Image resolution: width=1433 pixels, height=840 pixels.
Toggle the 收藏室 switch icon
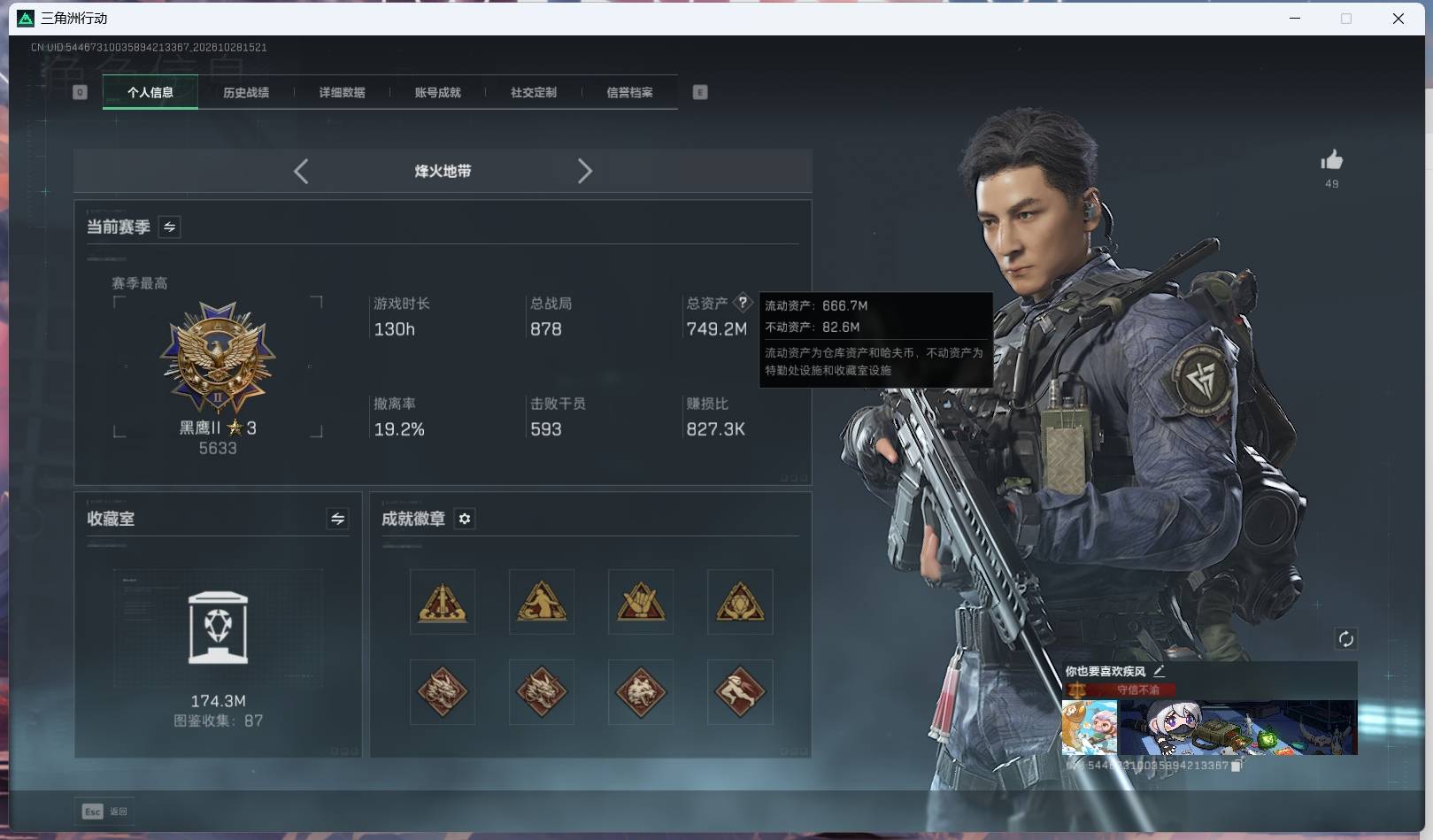(337, 519)
